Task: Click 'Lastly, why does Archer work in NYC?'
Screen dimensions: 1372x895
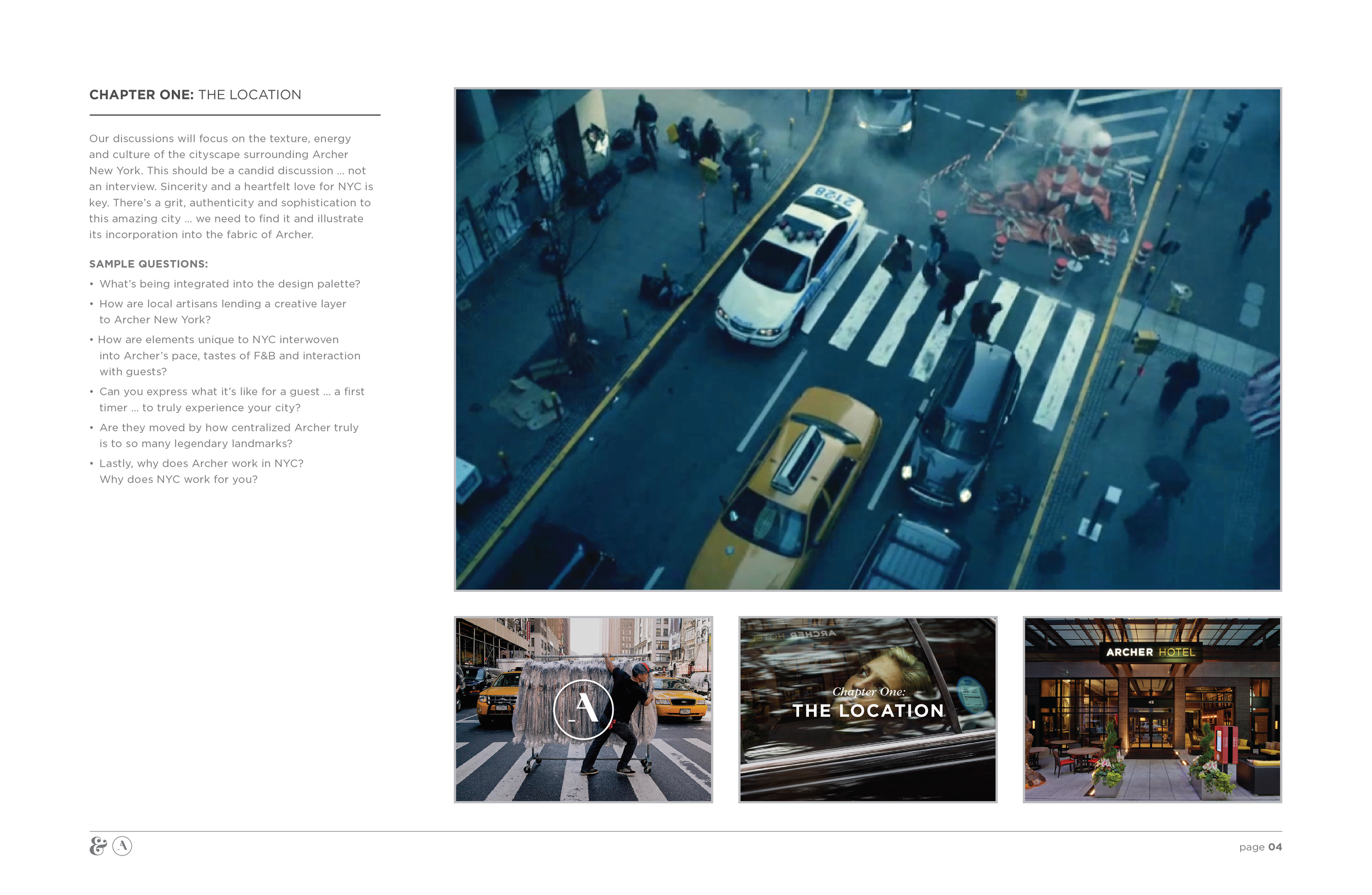Action: pyautogui.click(x=201, y=463)
